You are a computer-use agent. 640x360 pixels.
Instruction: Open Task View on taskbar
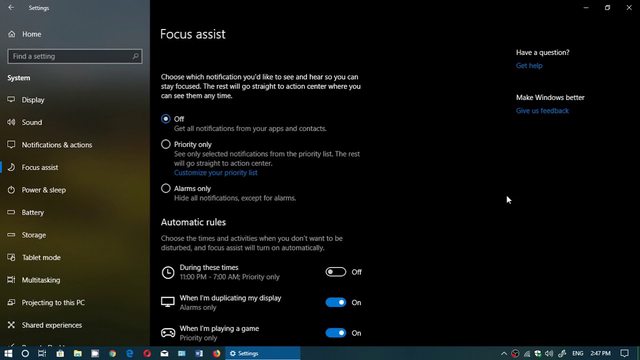point(42,353)
